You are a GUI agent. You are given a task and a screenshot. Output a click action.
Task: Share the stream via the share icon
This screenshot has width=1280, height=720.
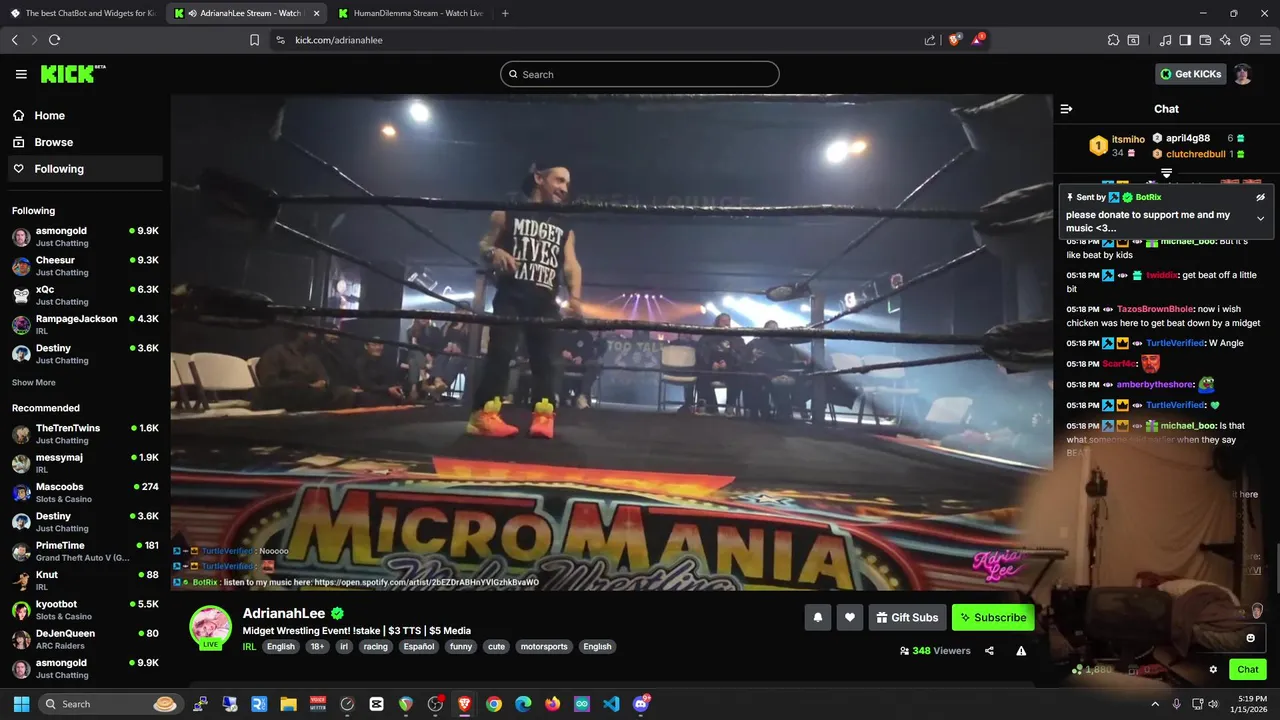click(989, 650)
